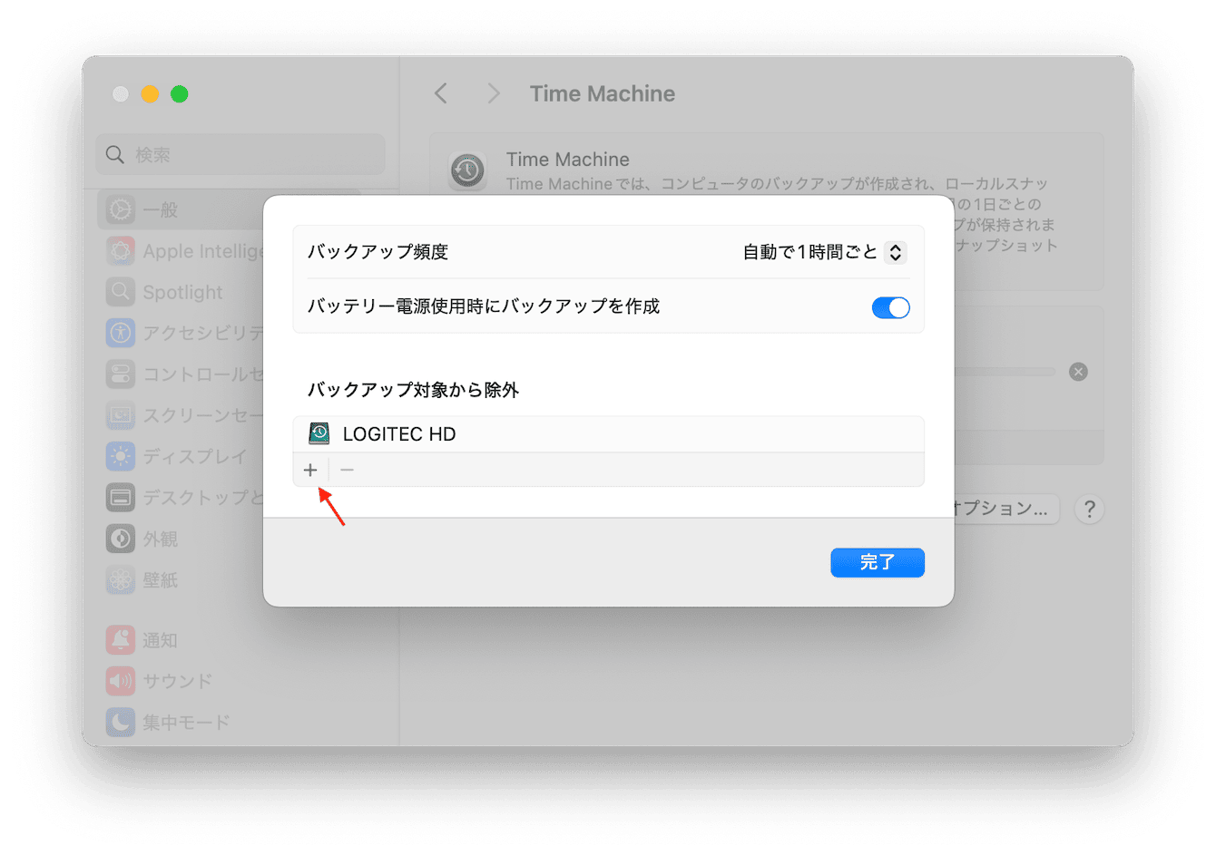Open 集中モード in the sidebar
This screenshot has height=855, width=1216.
coord(186,722)
